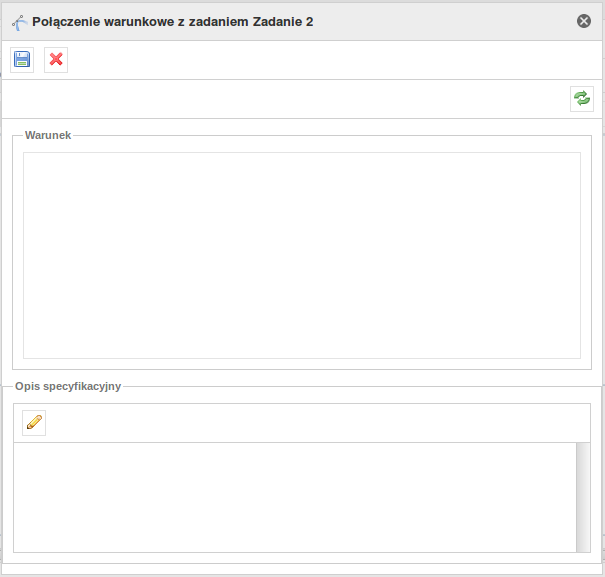Click the 'Warunek' group label
Viewport: 605px width, 577px height.
pos(48,135)
